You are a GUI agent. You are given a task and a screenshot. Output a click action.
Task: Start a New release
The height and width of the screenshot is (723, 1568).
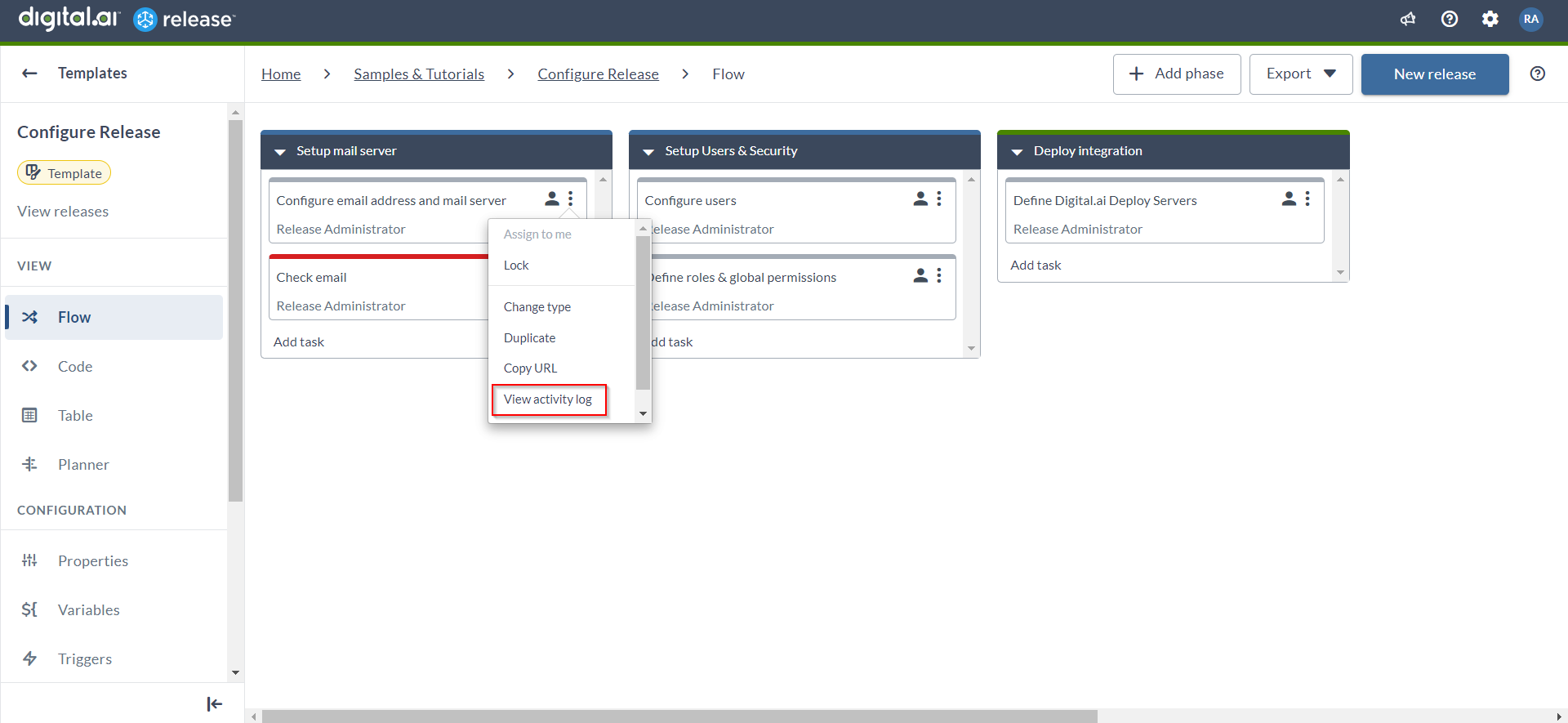click(1435, 74)
